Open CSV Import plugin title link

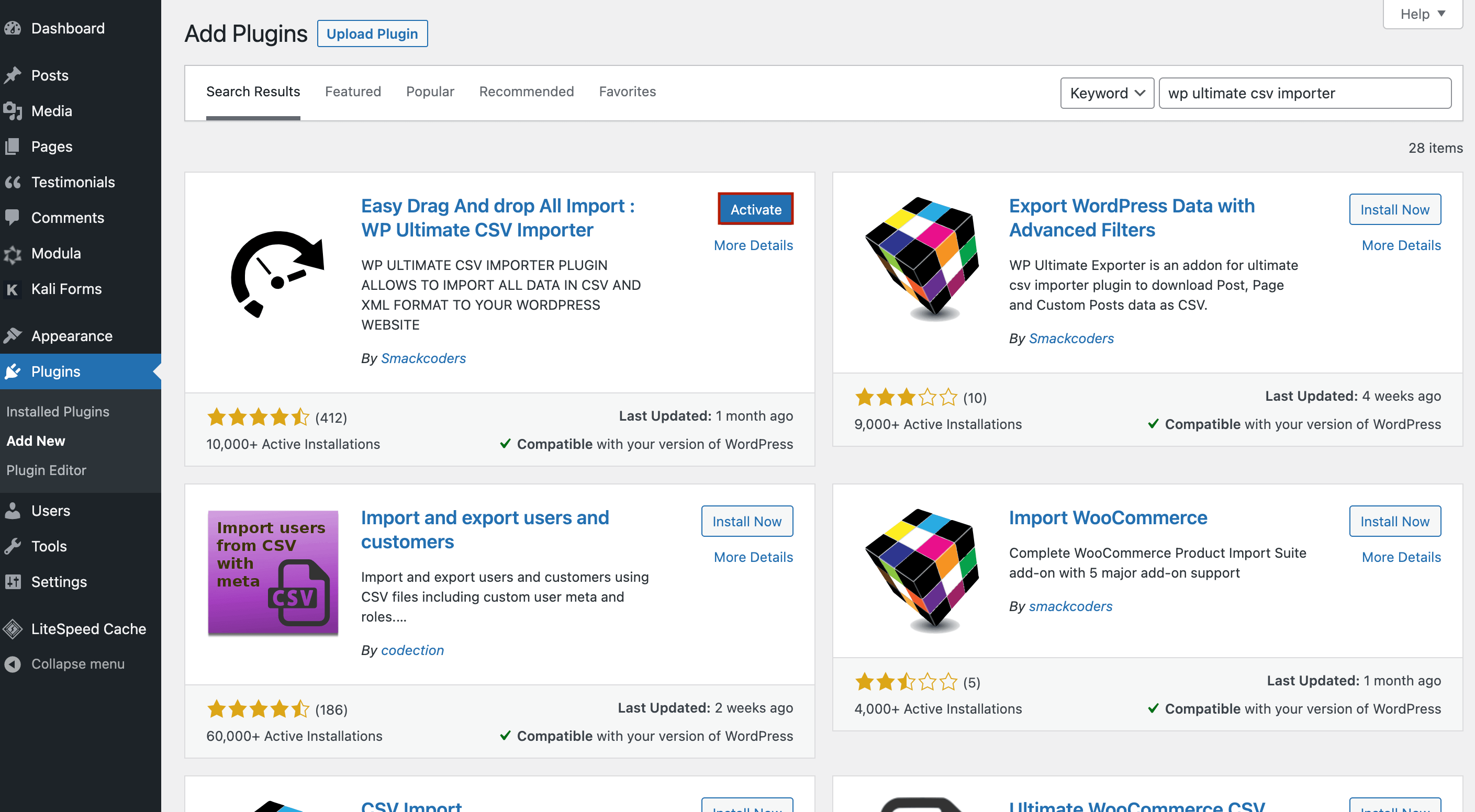tap(411, 806)
